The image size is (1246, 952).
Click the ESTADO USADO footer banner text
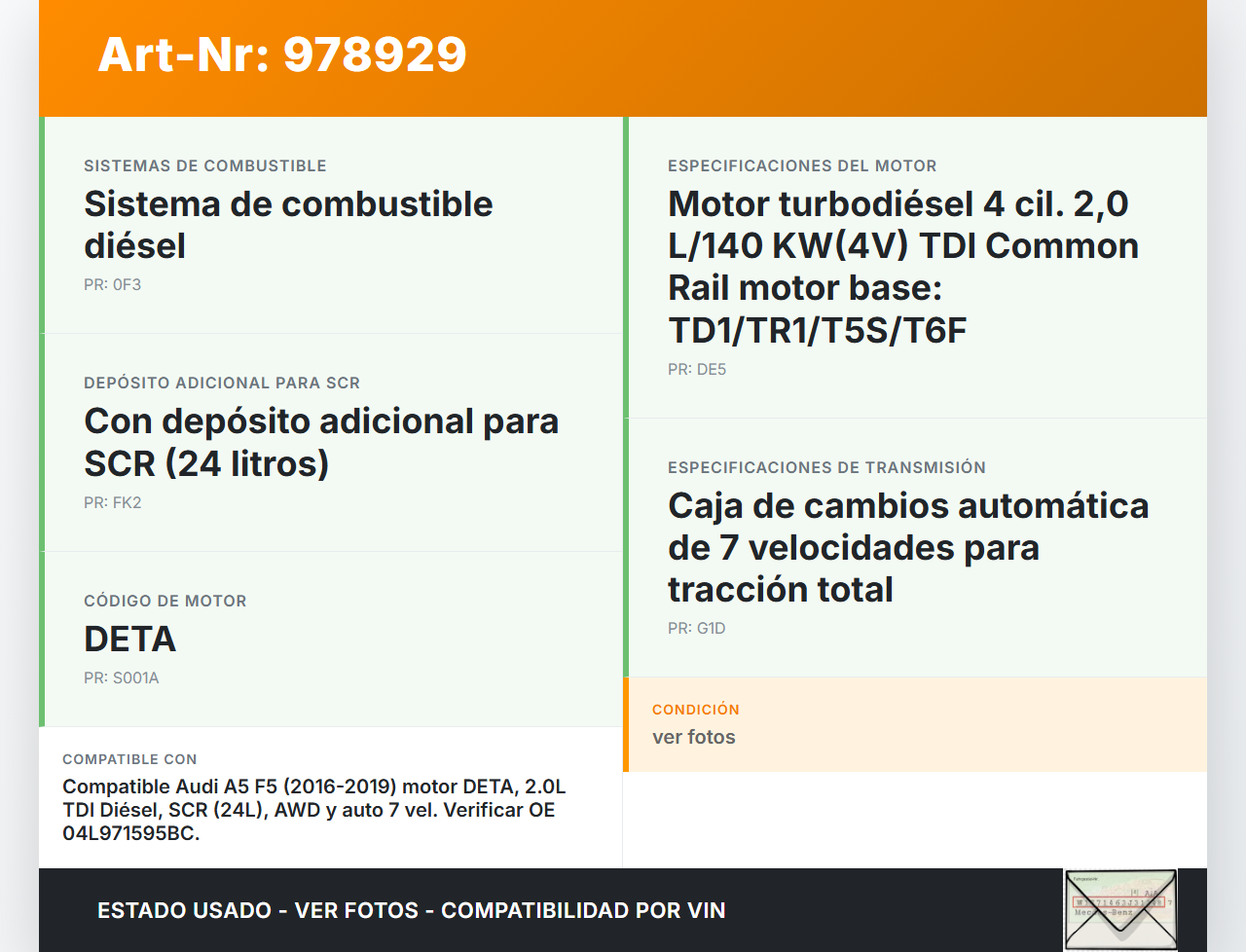tap(411, 911)
